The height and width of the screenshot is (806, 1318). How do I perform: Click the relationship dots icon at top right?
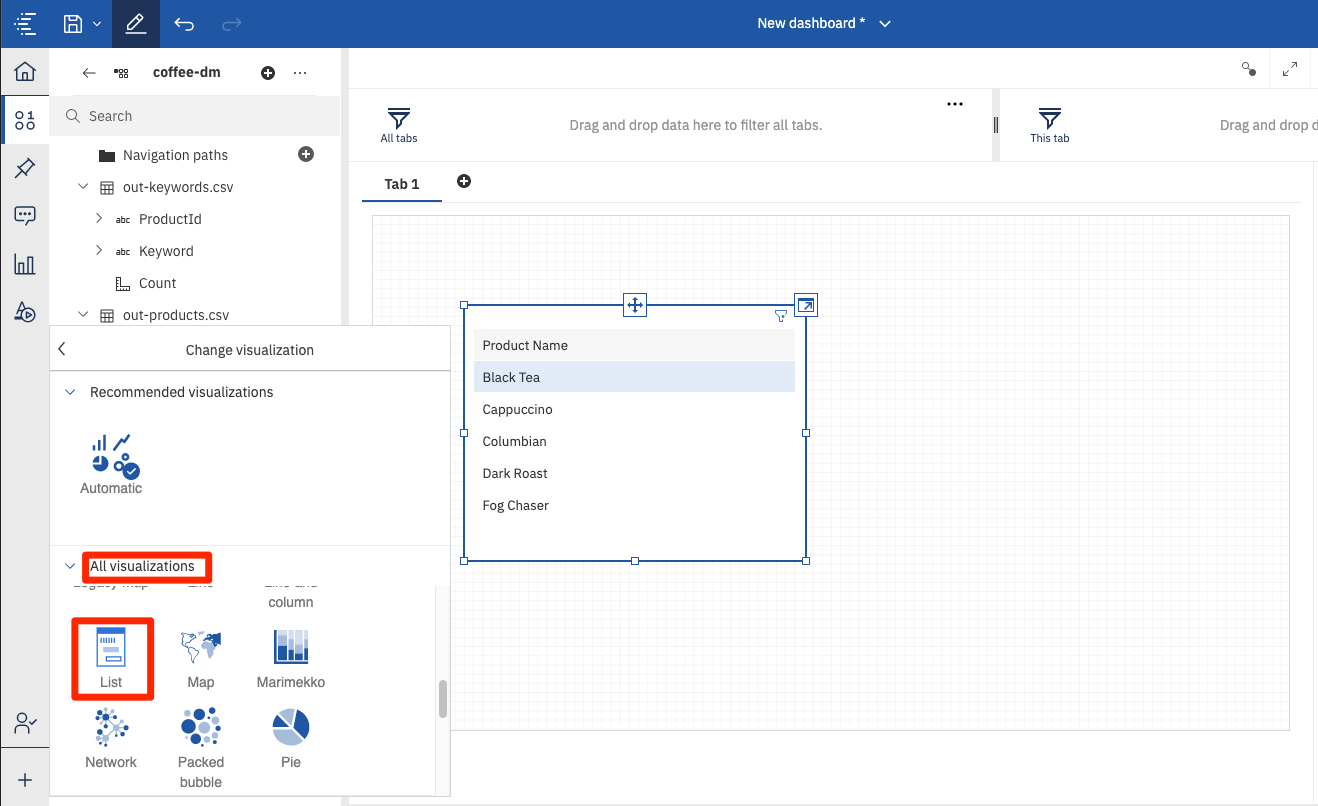(x=1249, y=69)
